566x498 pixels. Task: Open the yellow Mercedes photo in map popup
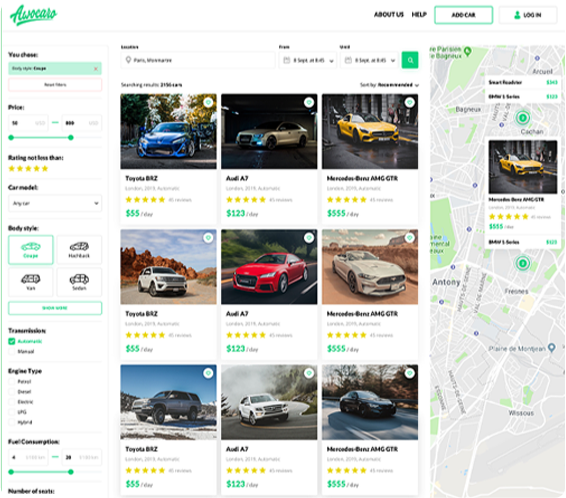[523, 167]
